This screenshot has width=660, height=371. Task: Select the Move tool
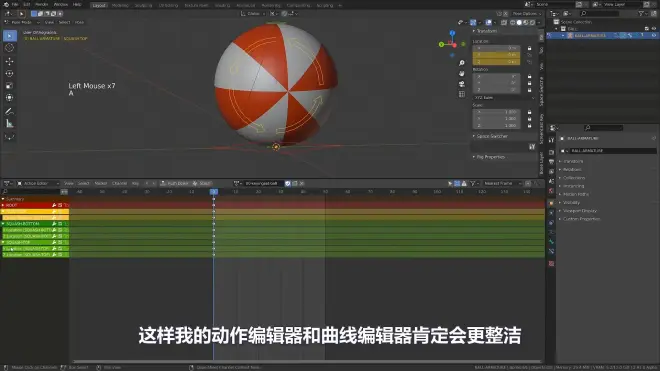[9, 61]
